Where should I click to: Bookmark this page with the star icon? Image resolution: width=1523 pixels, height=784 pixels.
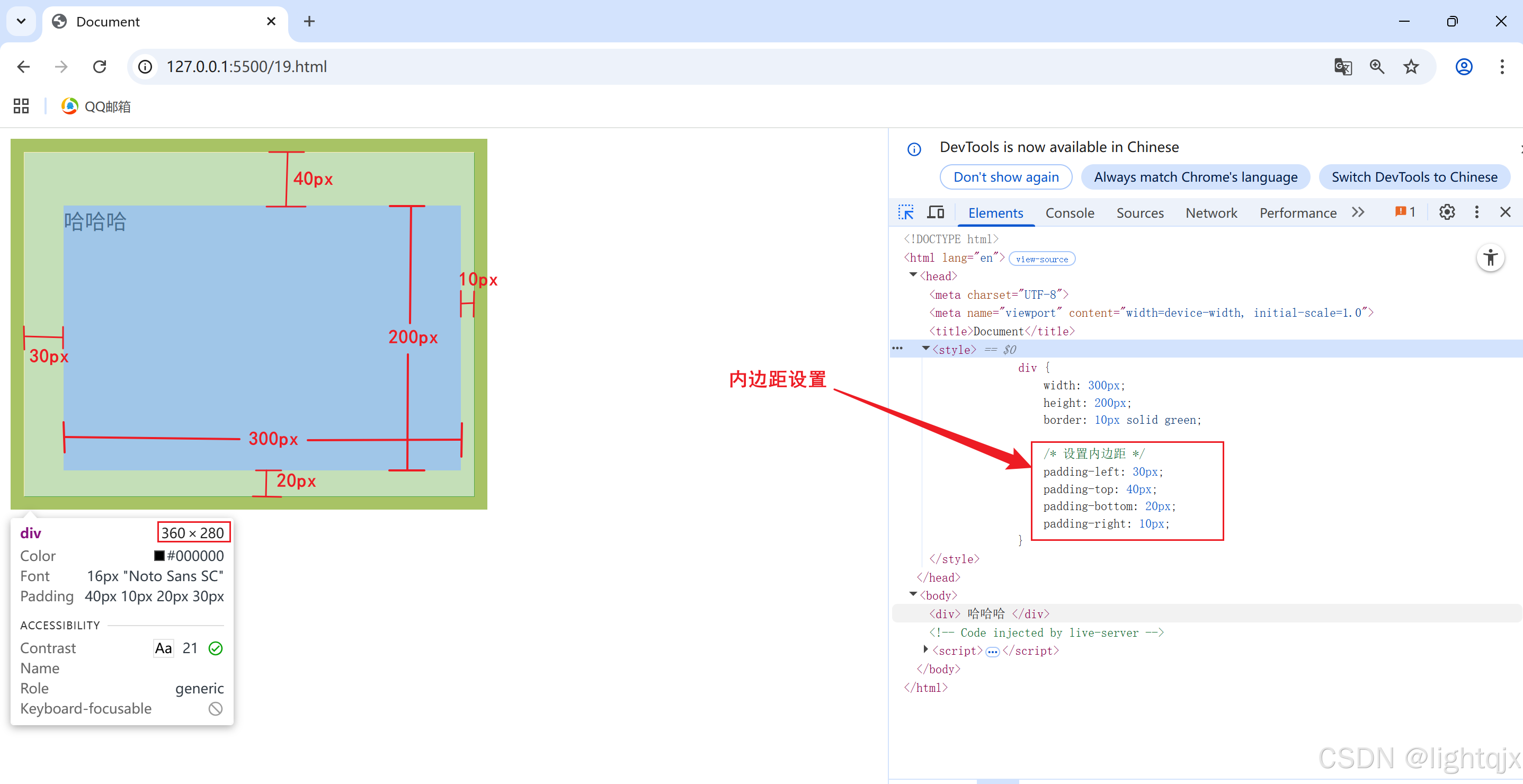[x=1411, y=67]
